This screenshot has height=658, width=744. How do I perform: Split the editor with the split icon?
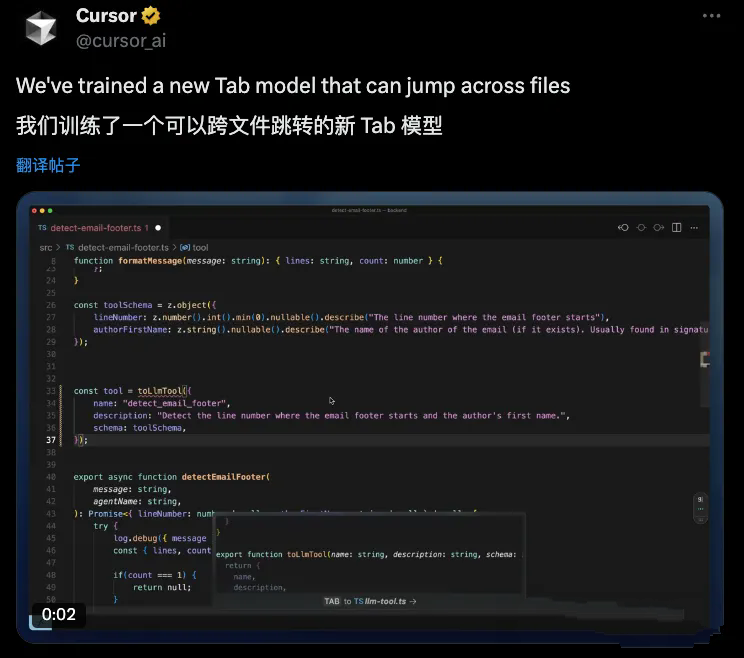point(677,228)
